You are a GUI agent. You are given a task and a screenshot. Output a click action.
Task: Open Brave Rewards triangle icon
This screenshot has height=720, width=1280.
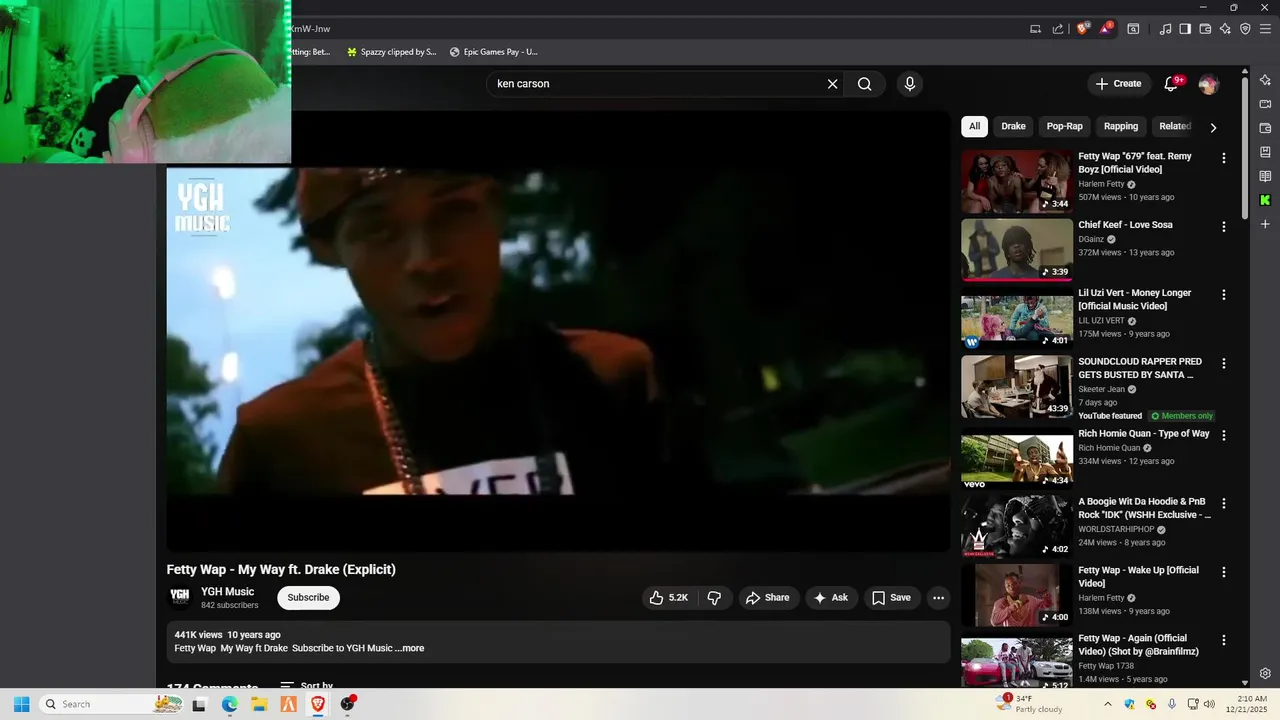(1106, 29)
